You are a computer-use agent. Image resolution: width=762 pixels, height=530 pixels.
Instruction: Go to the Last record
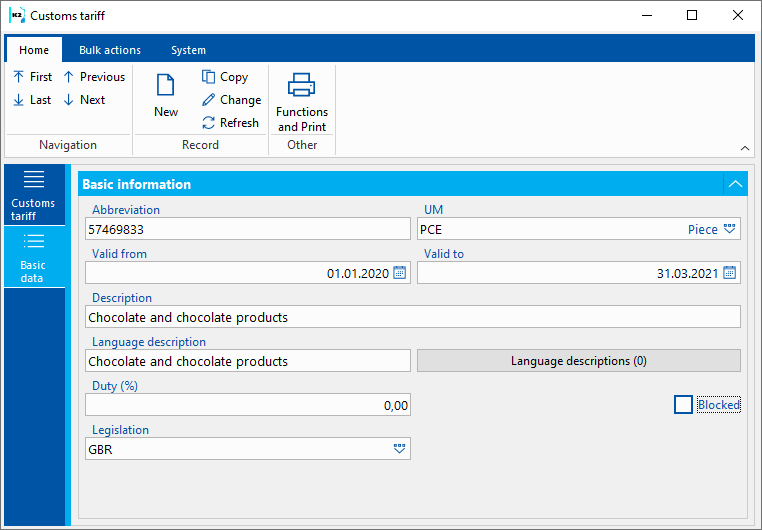click(32, 100)
